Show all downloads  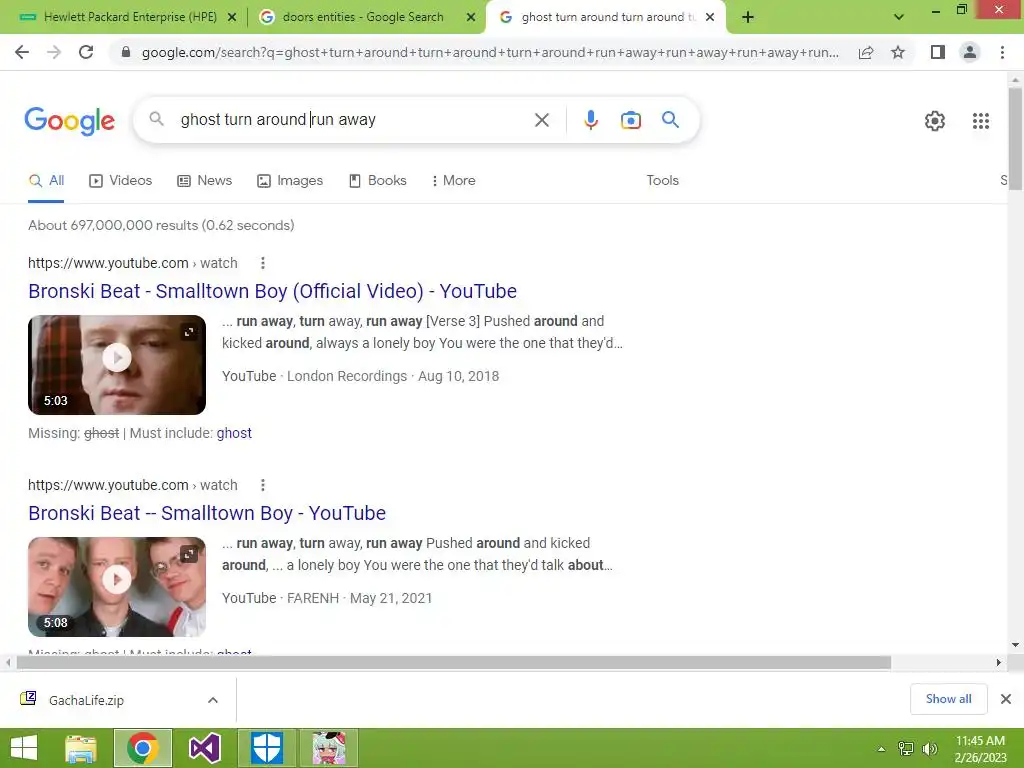(948, 699)
